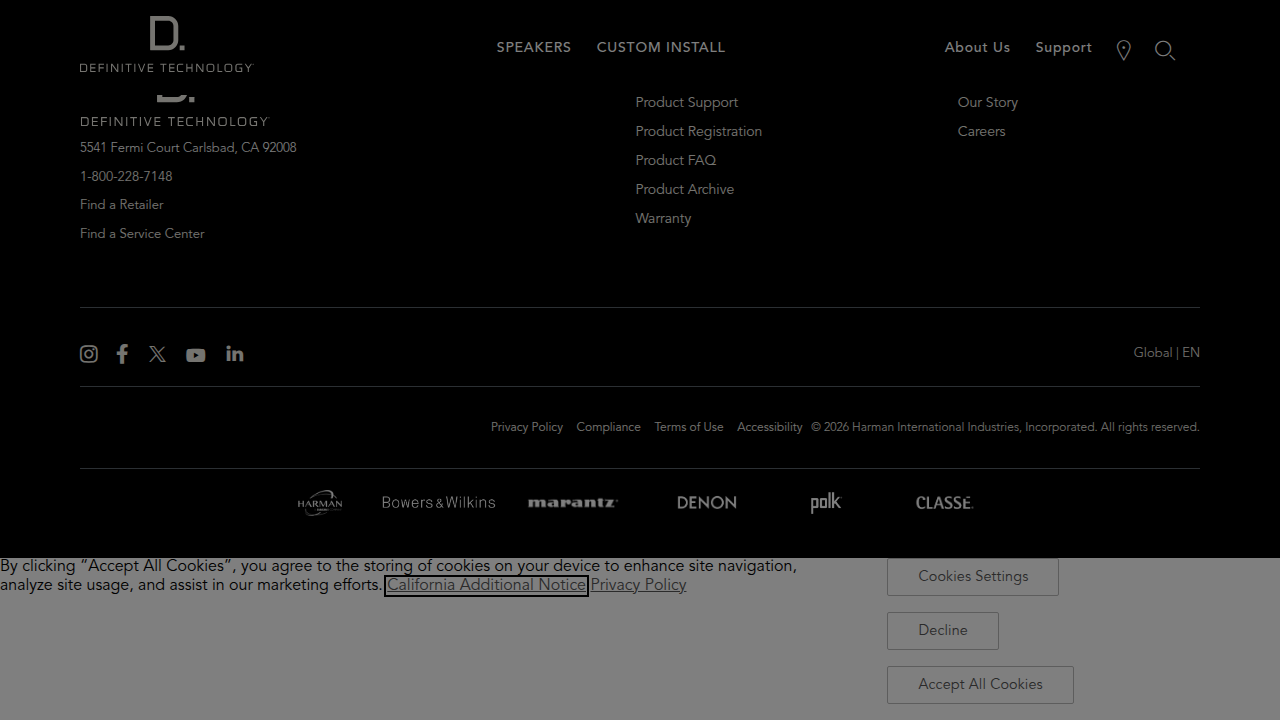Open the CUSTOM INSTALL menu
This screenshot has height=720, width=1280.
[x=661, y=48]
